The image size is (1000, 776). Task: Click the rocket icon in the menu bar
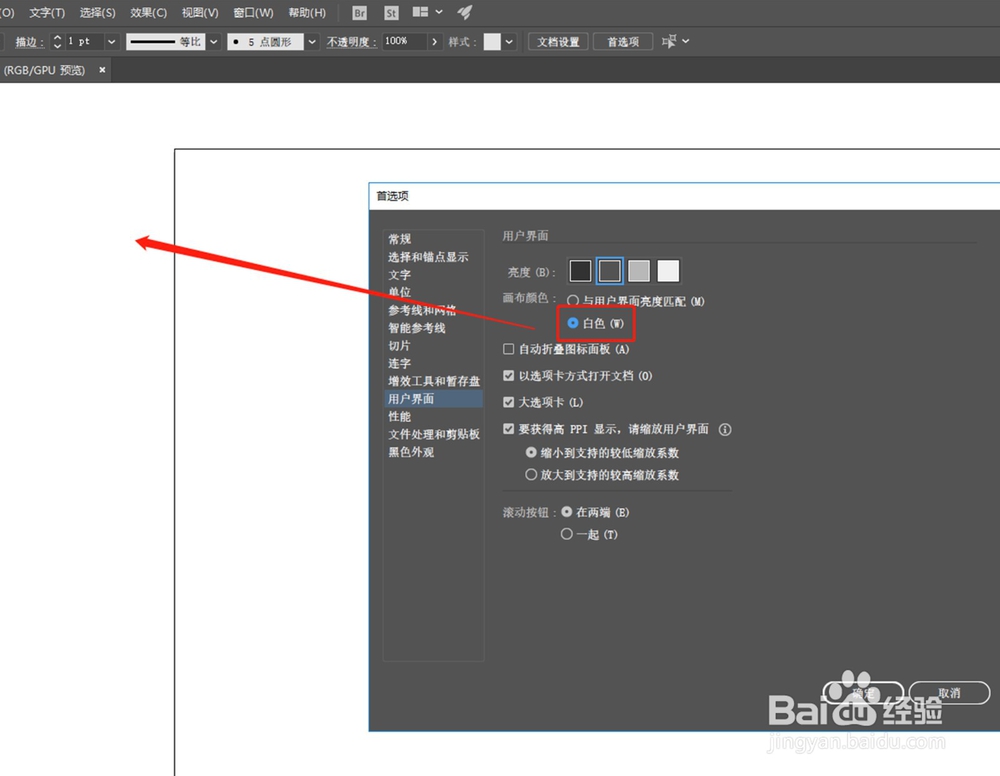tap(463, 13)
